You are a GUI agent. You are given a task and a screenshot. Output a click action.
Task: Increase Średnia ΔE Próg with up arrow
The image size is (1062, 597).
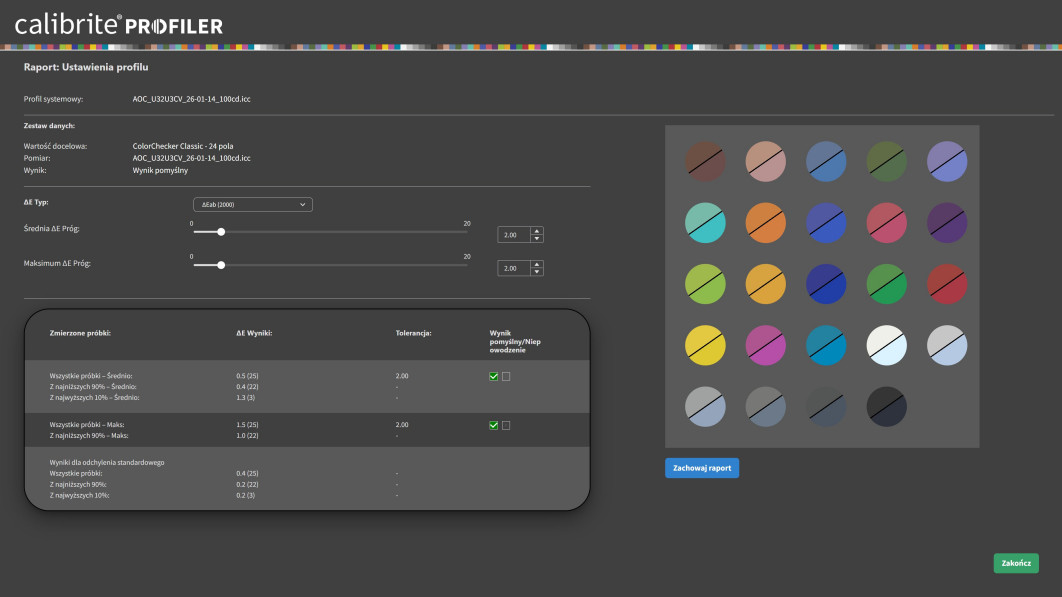(x=537, y=231)
